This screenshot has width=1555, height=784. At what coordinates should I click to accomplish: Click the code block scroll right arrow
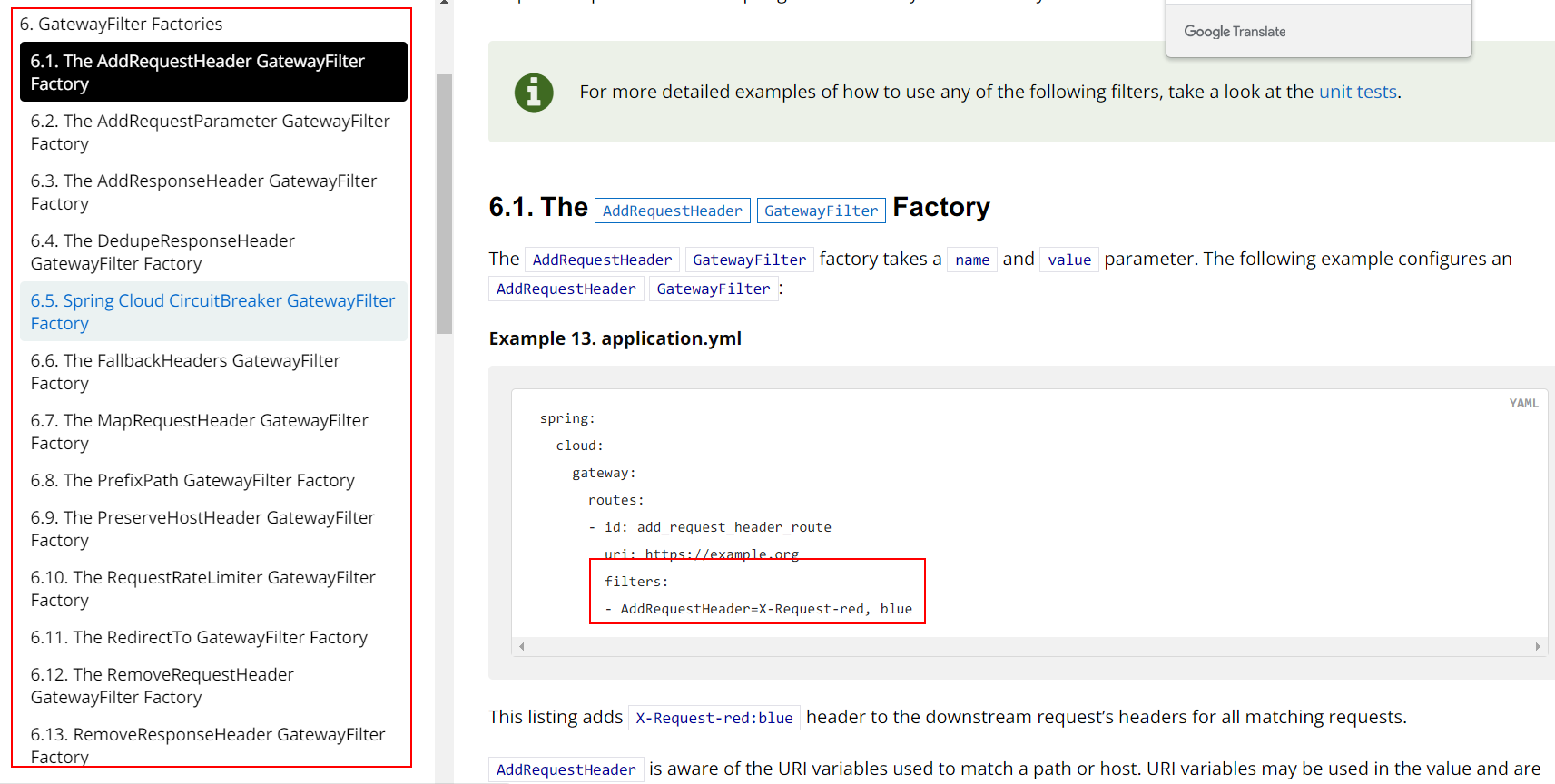[x=1538, y=646]
